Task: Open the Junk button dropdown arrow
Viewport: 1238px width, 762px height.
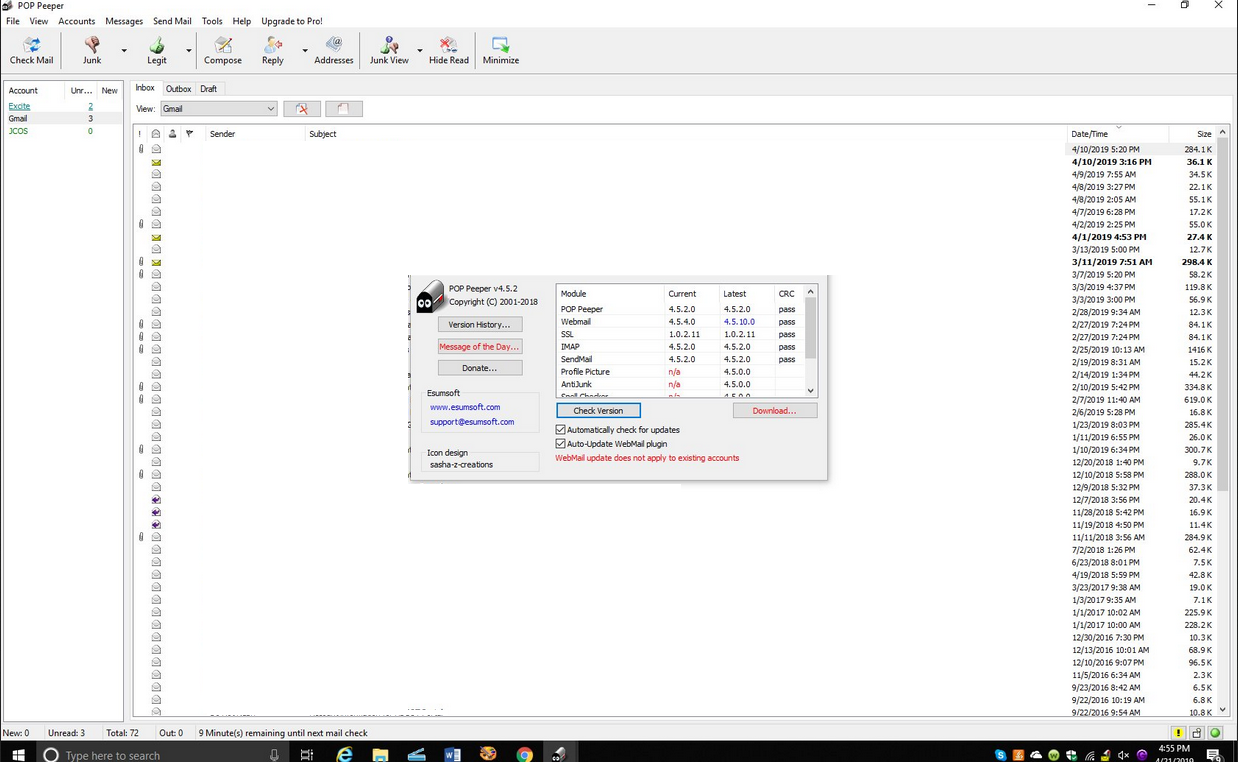Action: click(124, 50)
